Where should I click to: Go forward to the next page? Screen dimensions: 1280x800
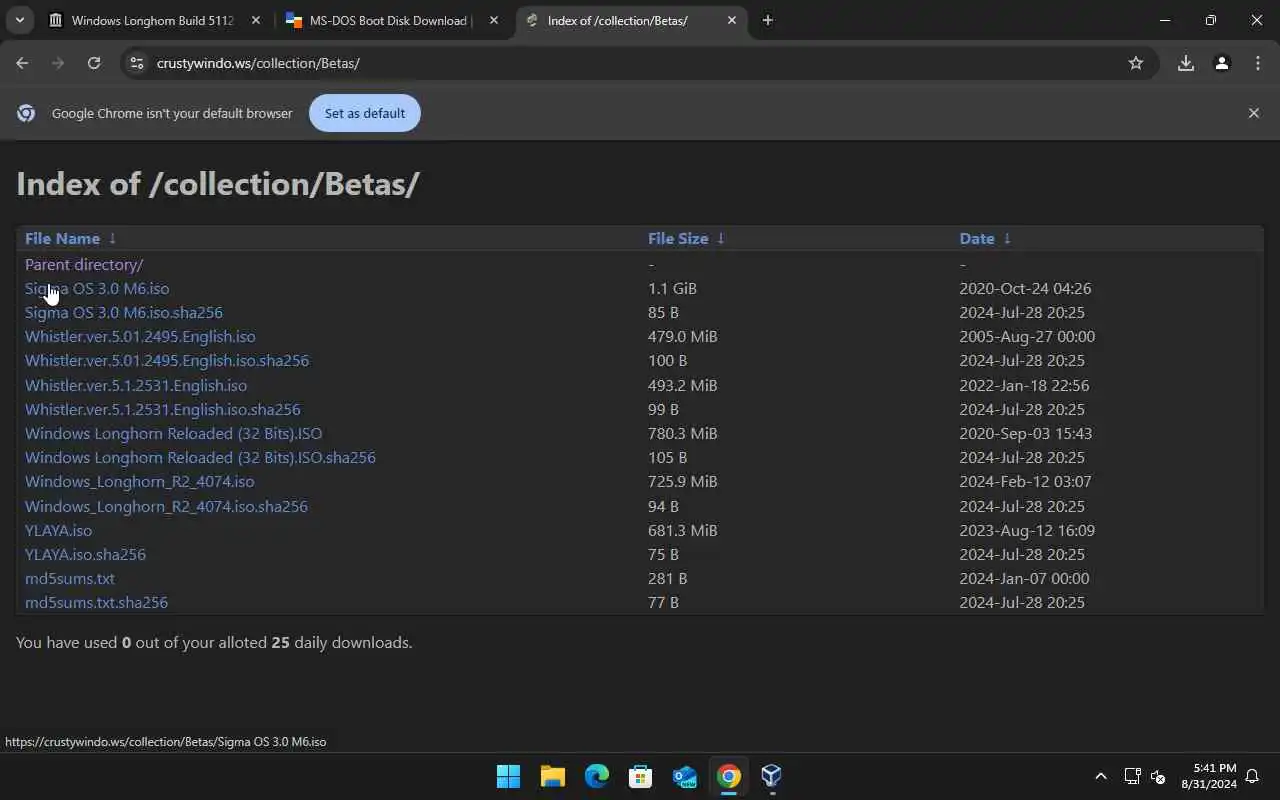[58, 63]
